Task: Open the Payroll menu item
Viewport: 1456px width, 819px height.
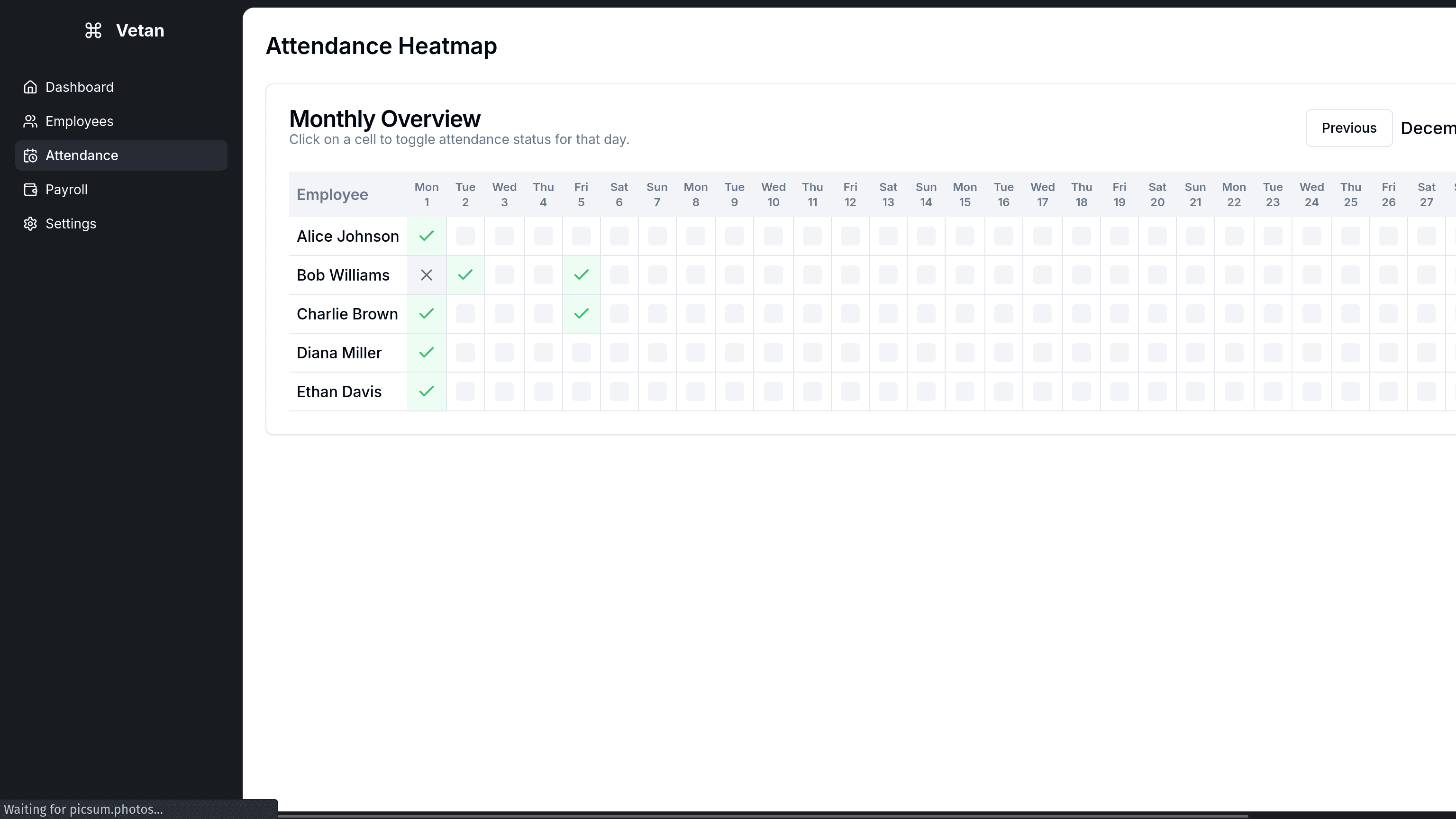Action: [x=66, y=190]
